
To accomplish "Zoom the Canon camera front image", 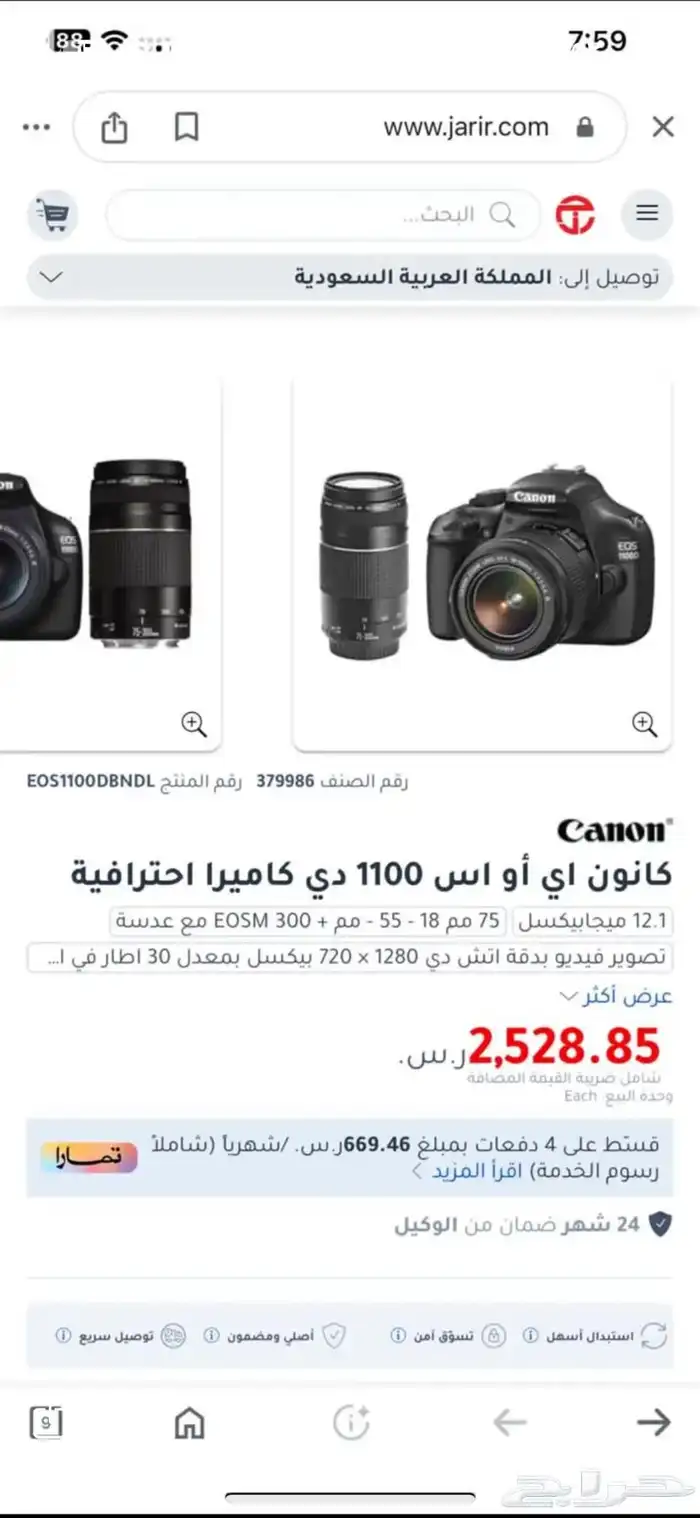I will point(645,724).
